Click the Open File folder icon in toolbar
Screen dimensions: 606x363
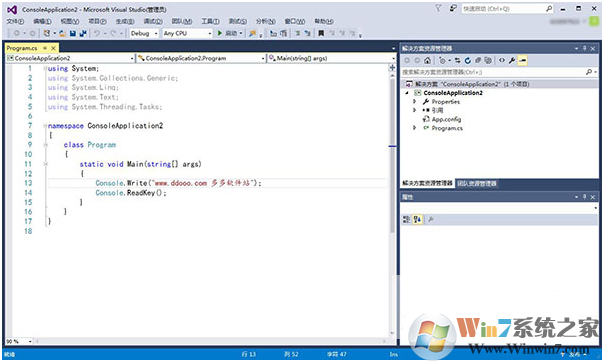(62, 34)
